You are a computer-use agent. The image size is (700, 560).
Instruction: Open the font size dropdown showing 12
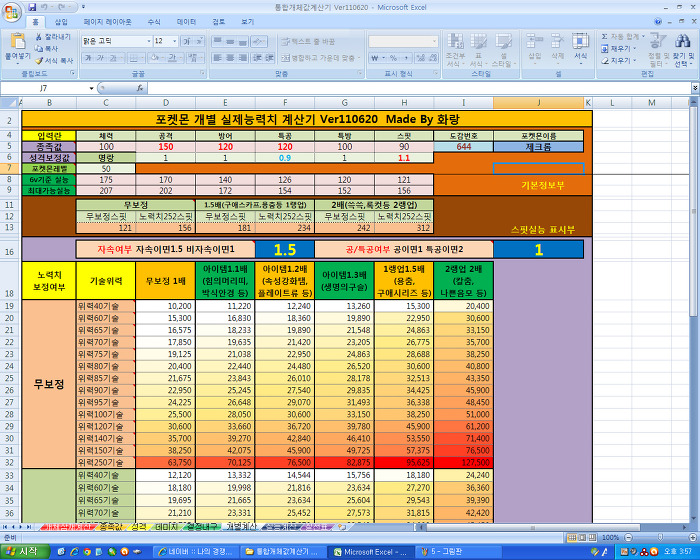click(x=165, y=41)
